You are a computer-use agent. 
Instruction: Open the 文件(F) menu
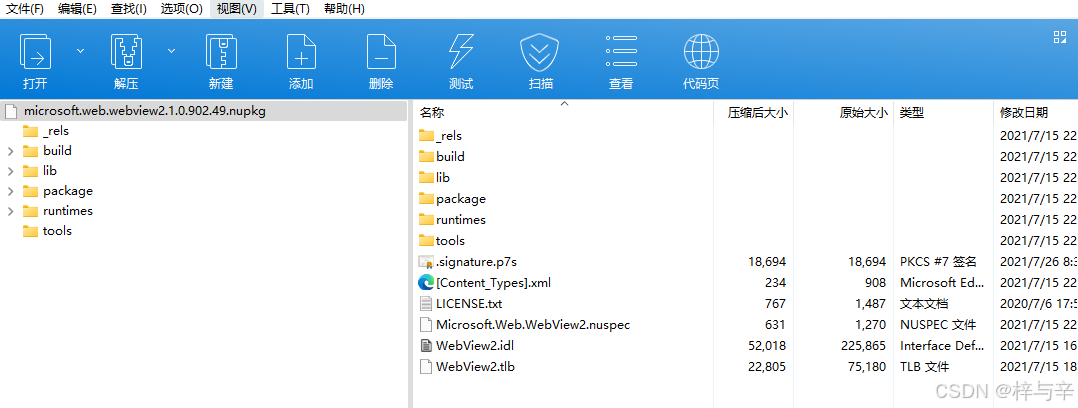[25, 9]
